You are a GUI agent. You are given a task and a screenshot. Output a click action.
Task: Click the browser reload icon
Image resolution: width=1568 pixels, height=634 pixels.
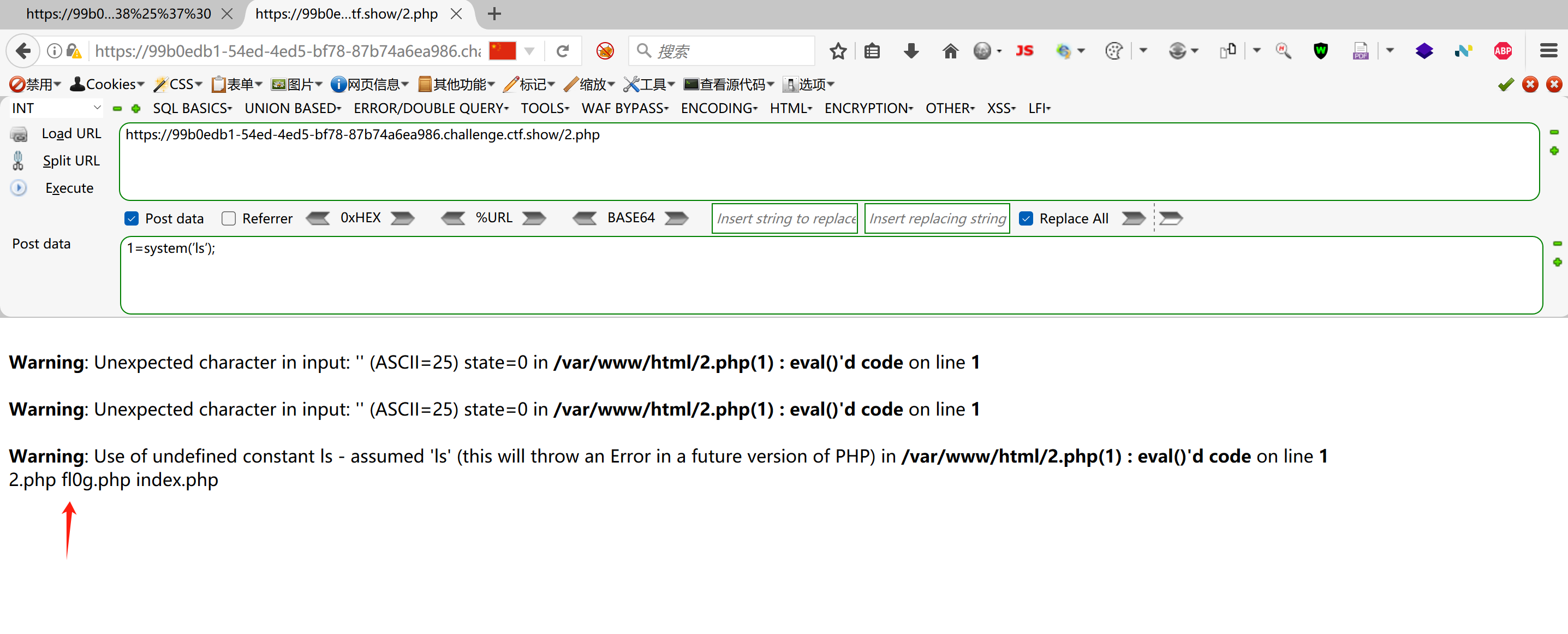click(x=563, y=51)
